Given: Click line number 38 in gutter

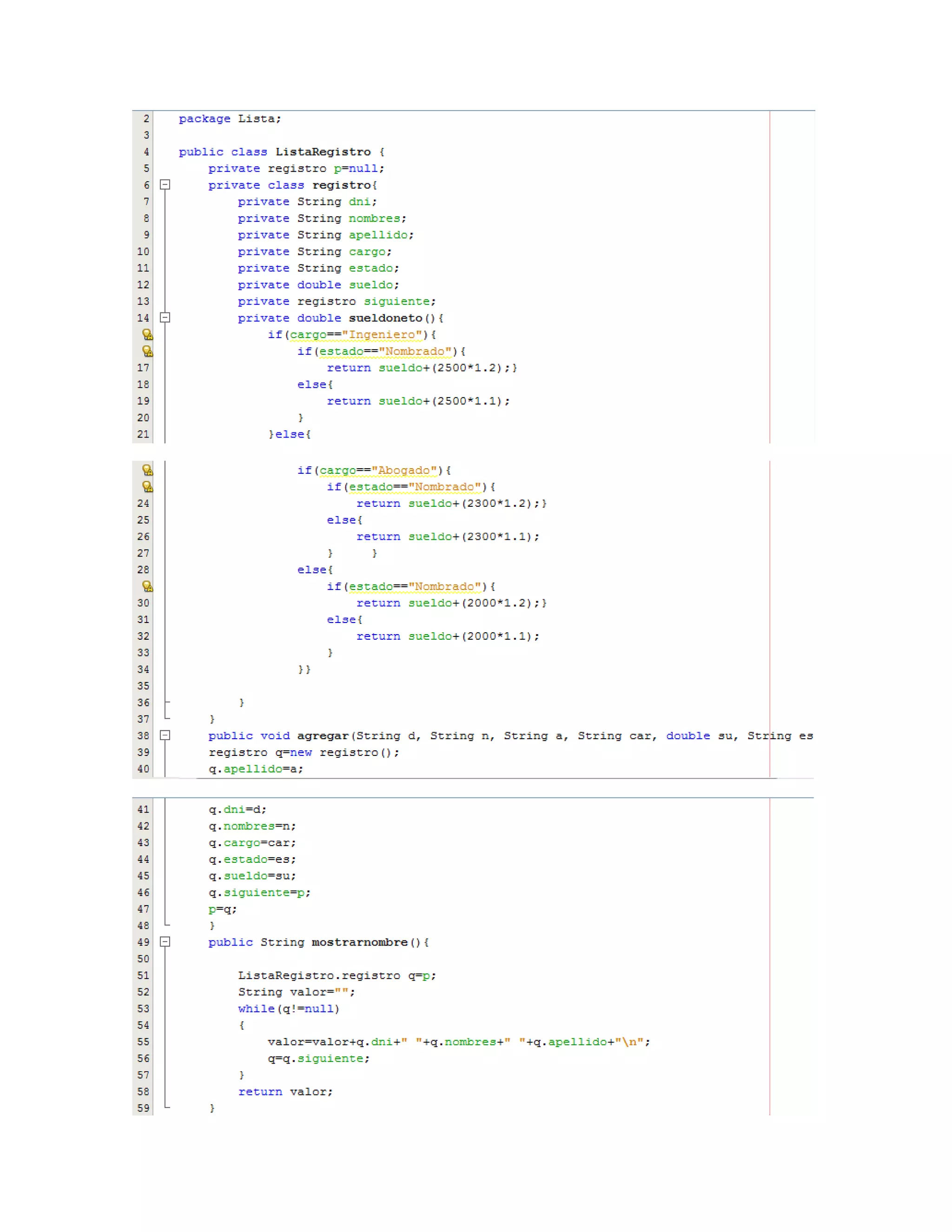Looking at the screenshot, I should click(x=143, y=735).
